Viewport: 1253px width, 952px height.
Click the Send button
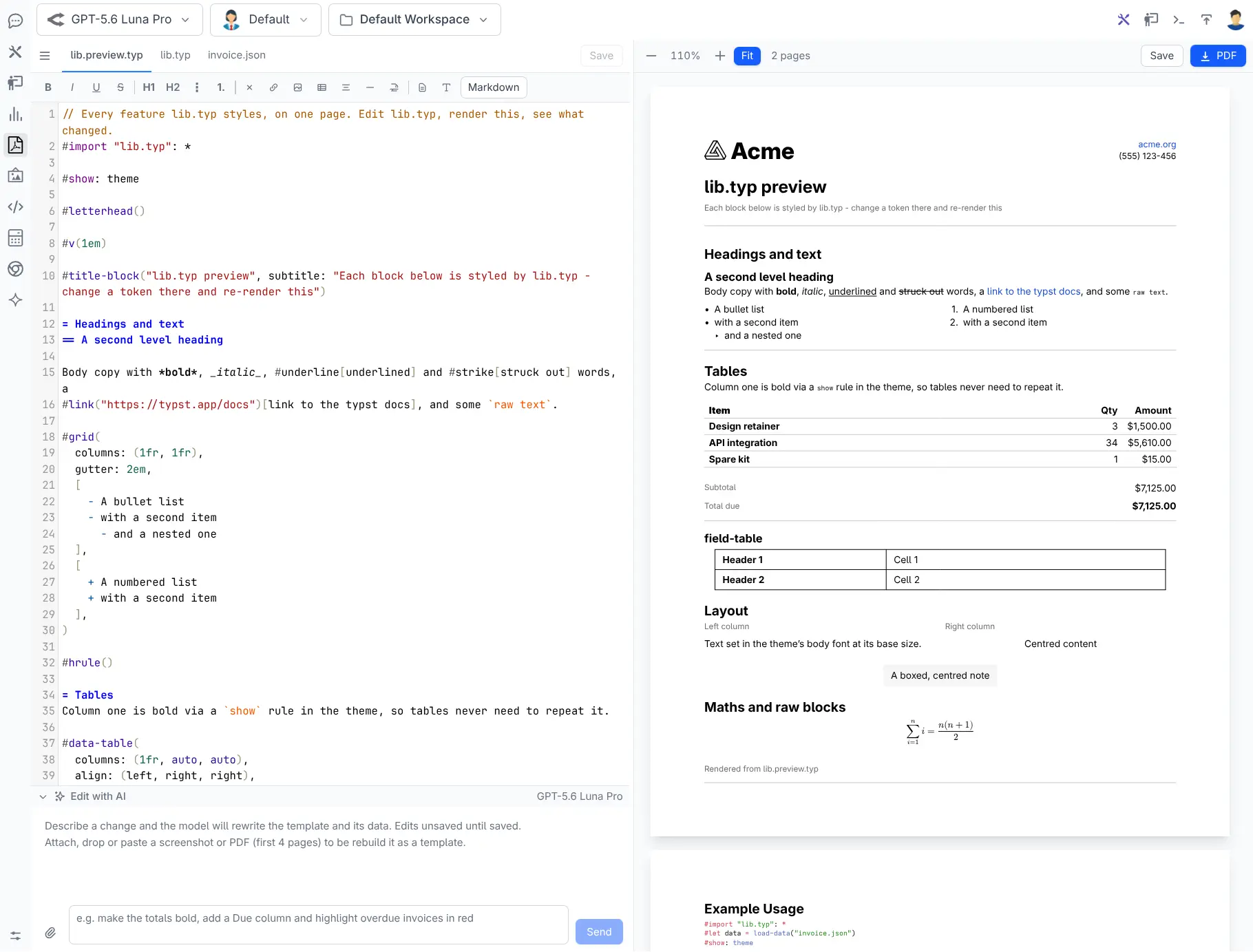pyautogui.click(x=599, y=931)
